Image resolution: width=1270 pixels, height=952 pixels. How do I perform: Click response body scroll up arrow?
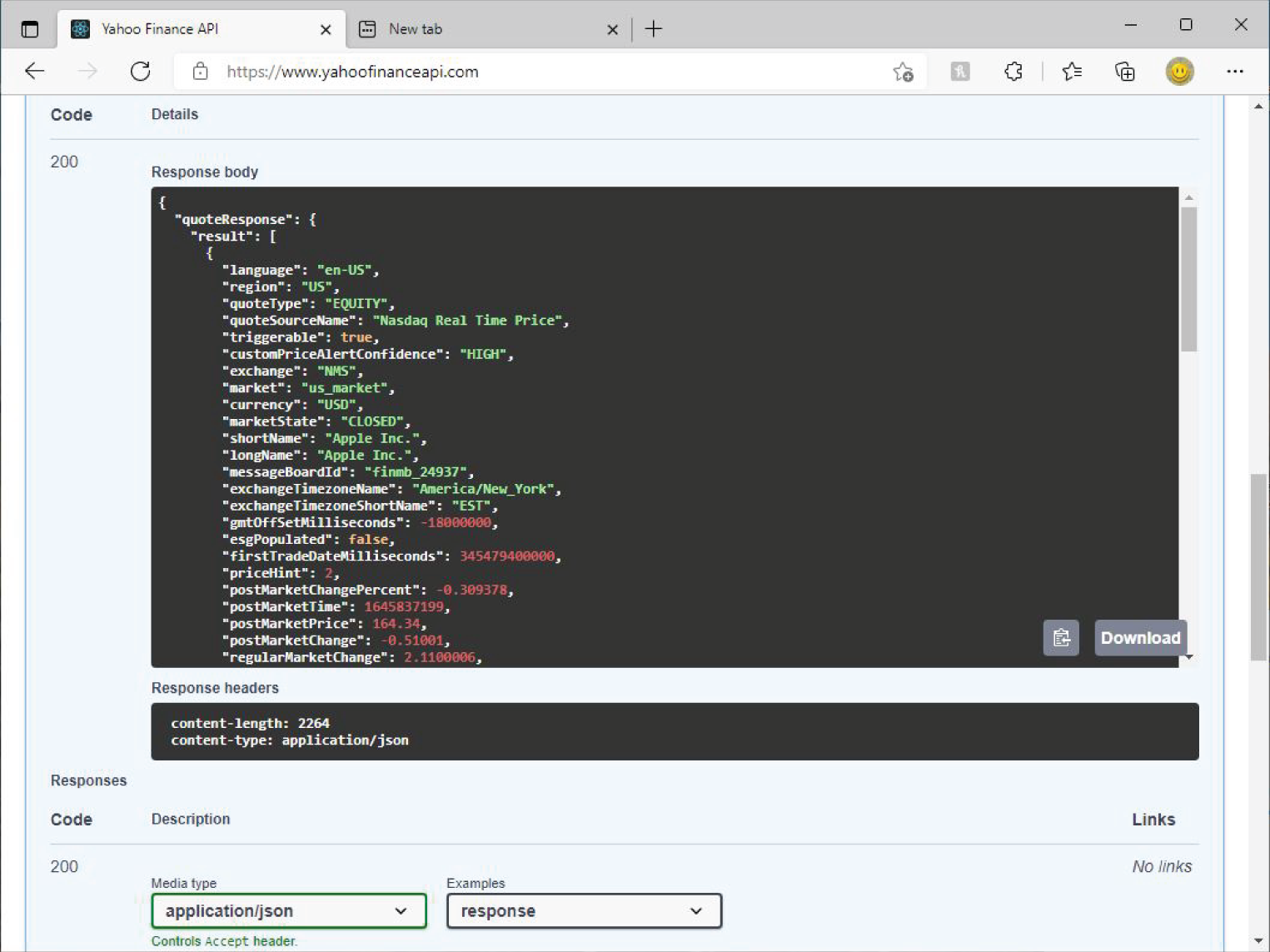[x=1189, y=197]
